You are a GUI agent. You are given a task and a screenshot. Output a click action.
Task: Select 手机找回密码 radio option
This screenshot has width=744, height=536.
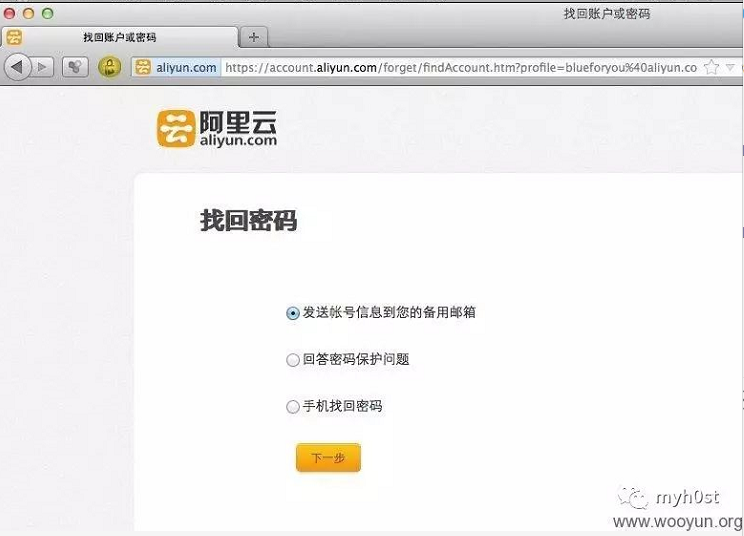293,407
